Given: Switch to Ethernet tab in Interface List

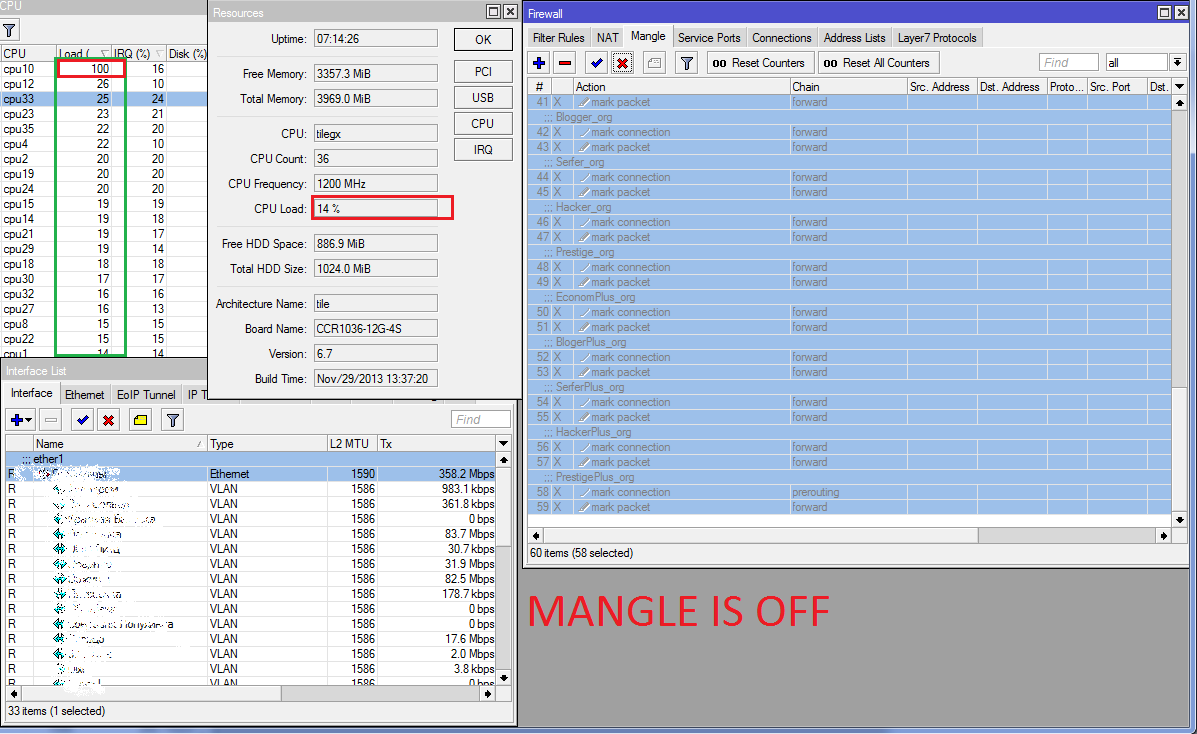Looking at the screenshot, I should tap(84, 394).
